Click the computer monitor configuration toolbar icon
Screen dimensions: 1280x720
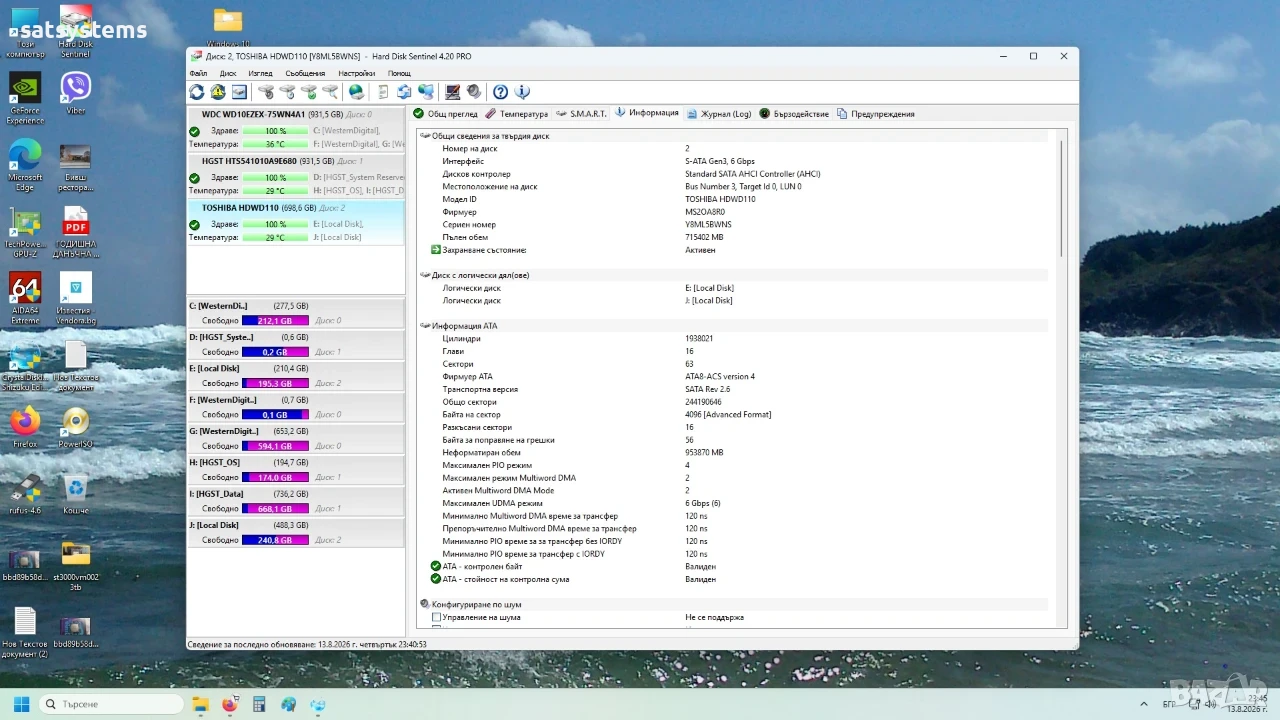tap(452, 92)
